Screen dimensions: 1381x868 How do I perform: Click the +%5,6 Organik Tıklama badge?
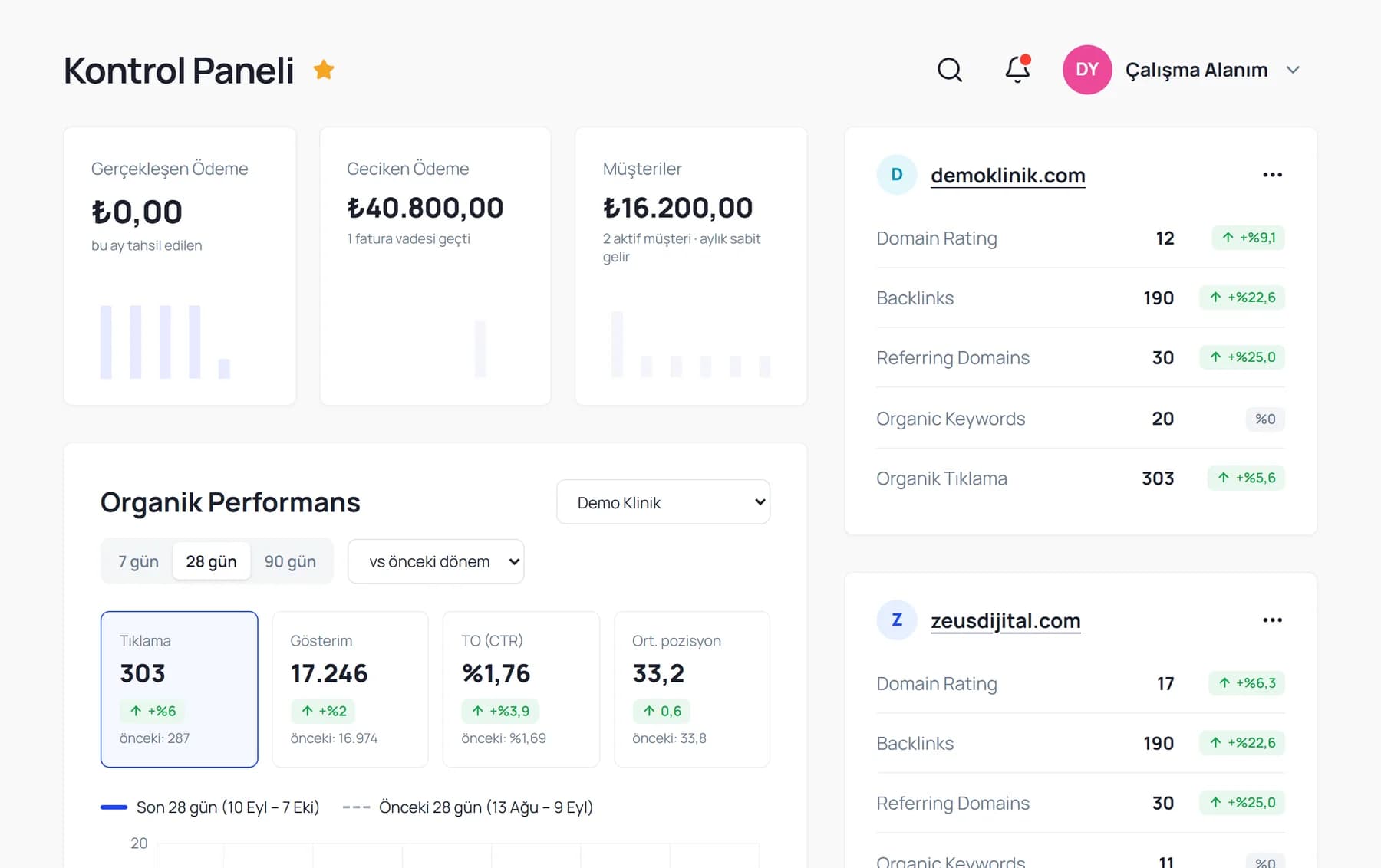[x=1246, y=478]
